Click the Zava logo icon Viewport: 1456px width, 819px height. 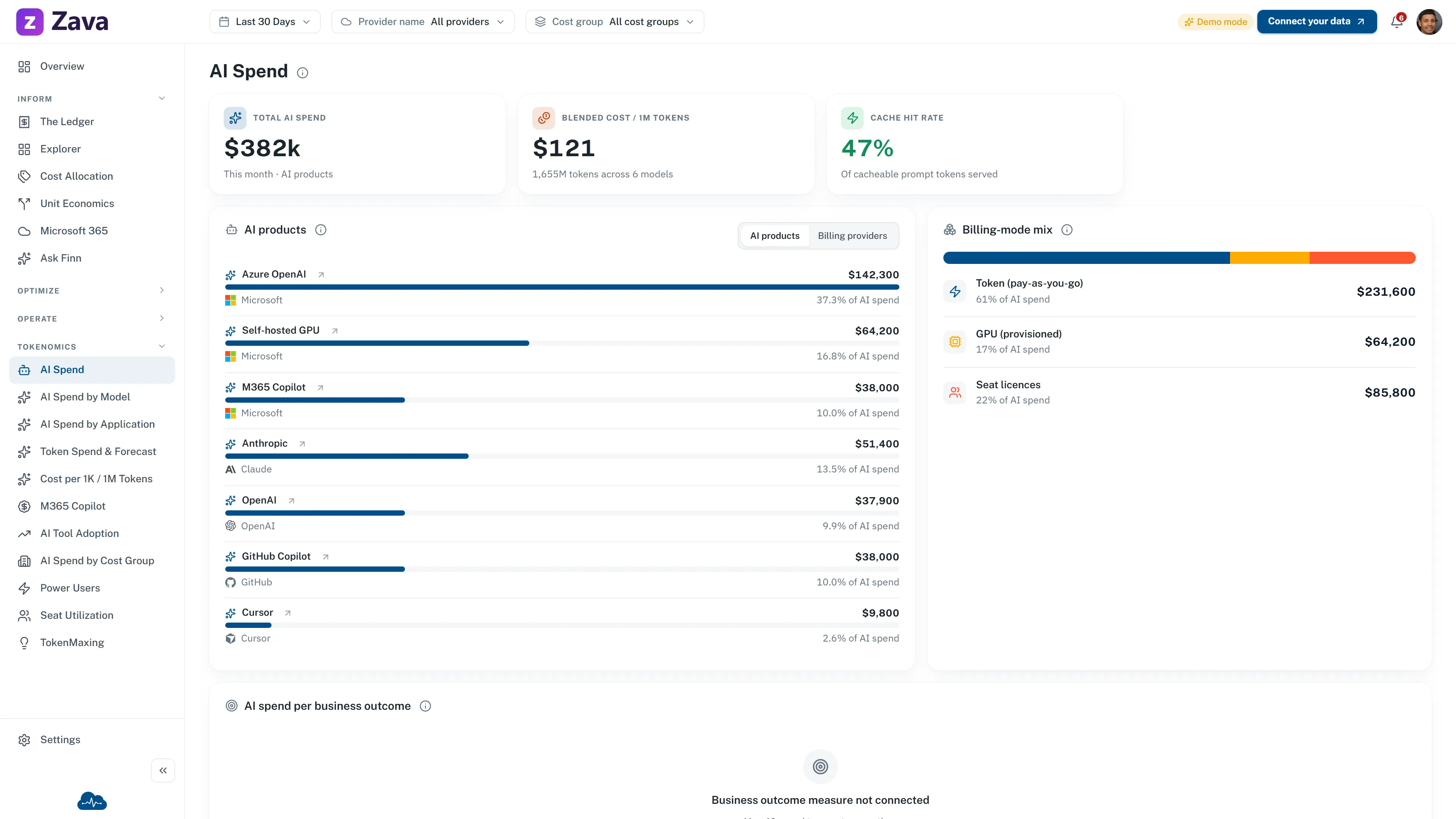click(30, 22)
